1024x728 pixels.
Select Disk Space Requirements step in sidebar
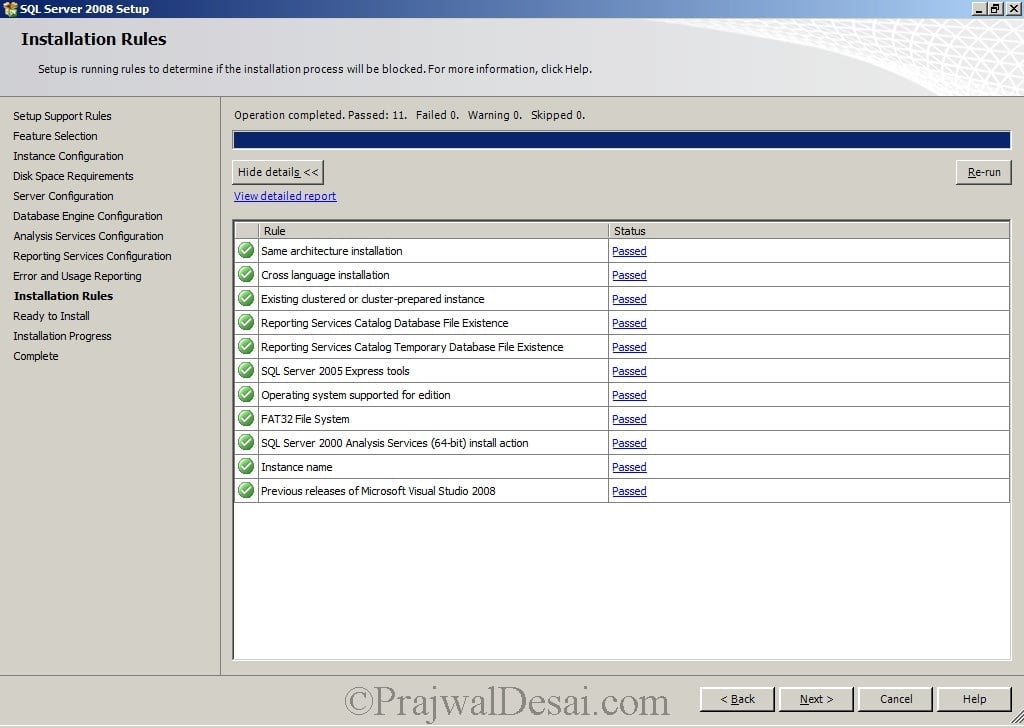[x=73, y=176]
